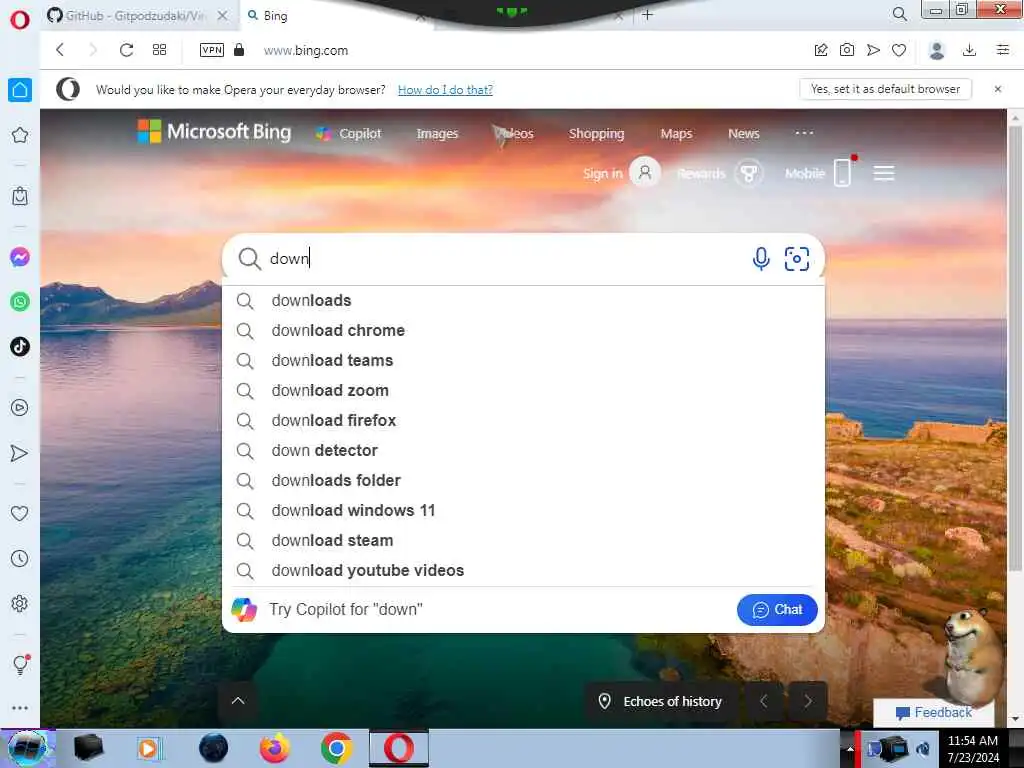Open Shopping in Bing navigation
Viewport: 1024px width, 768px height.
(596, 134)
